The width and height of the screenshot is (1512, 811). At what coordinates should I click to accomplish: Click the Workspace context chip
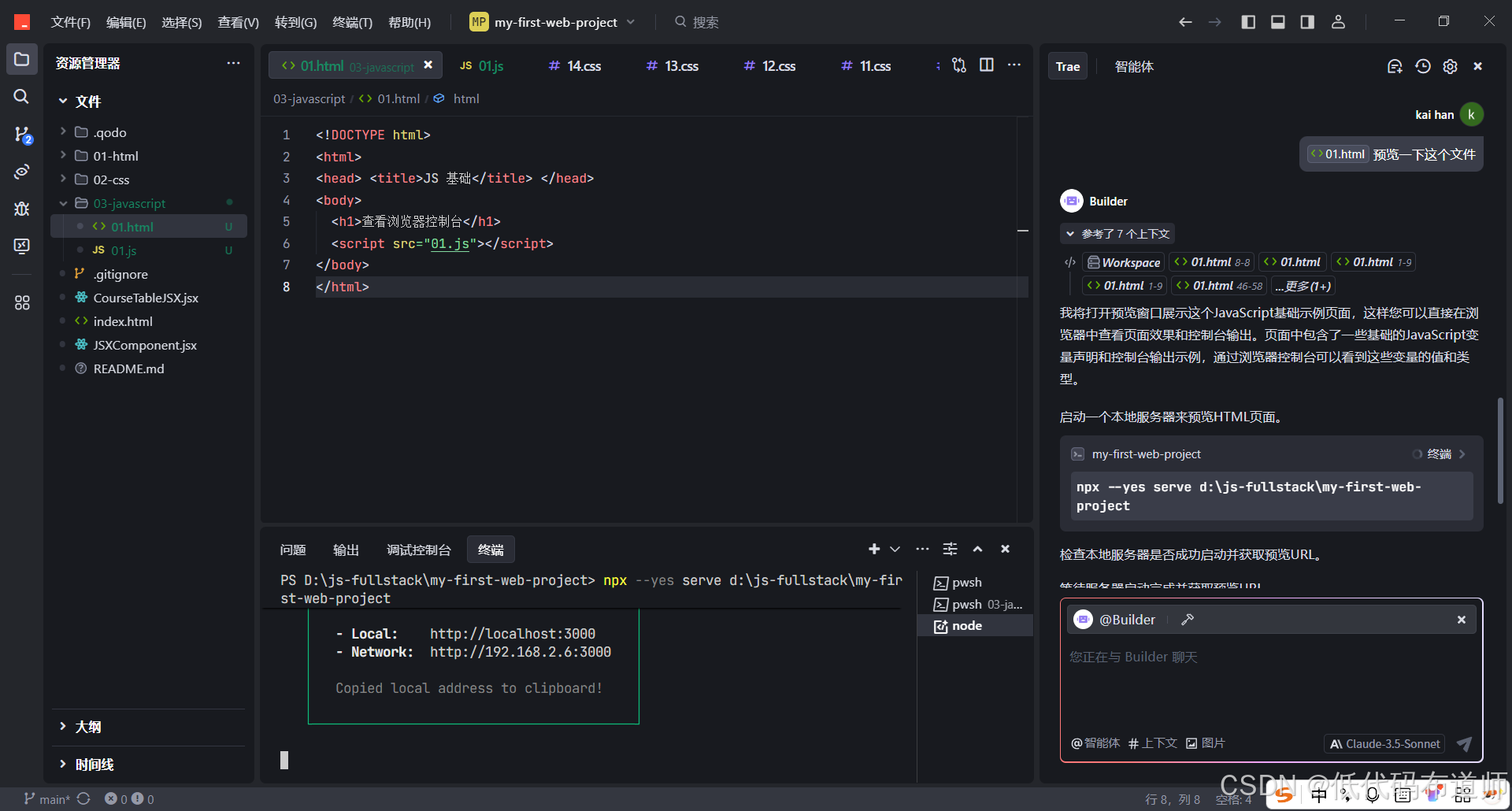pos(1123,262)
